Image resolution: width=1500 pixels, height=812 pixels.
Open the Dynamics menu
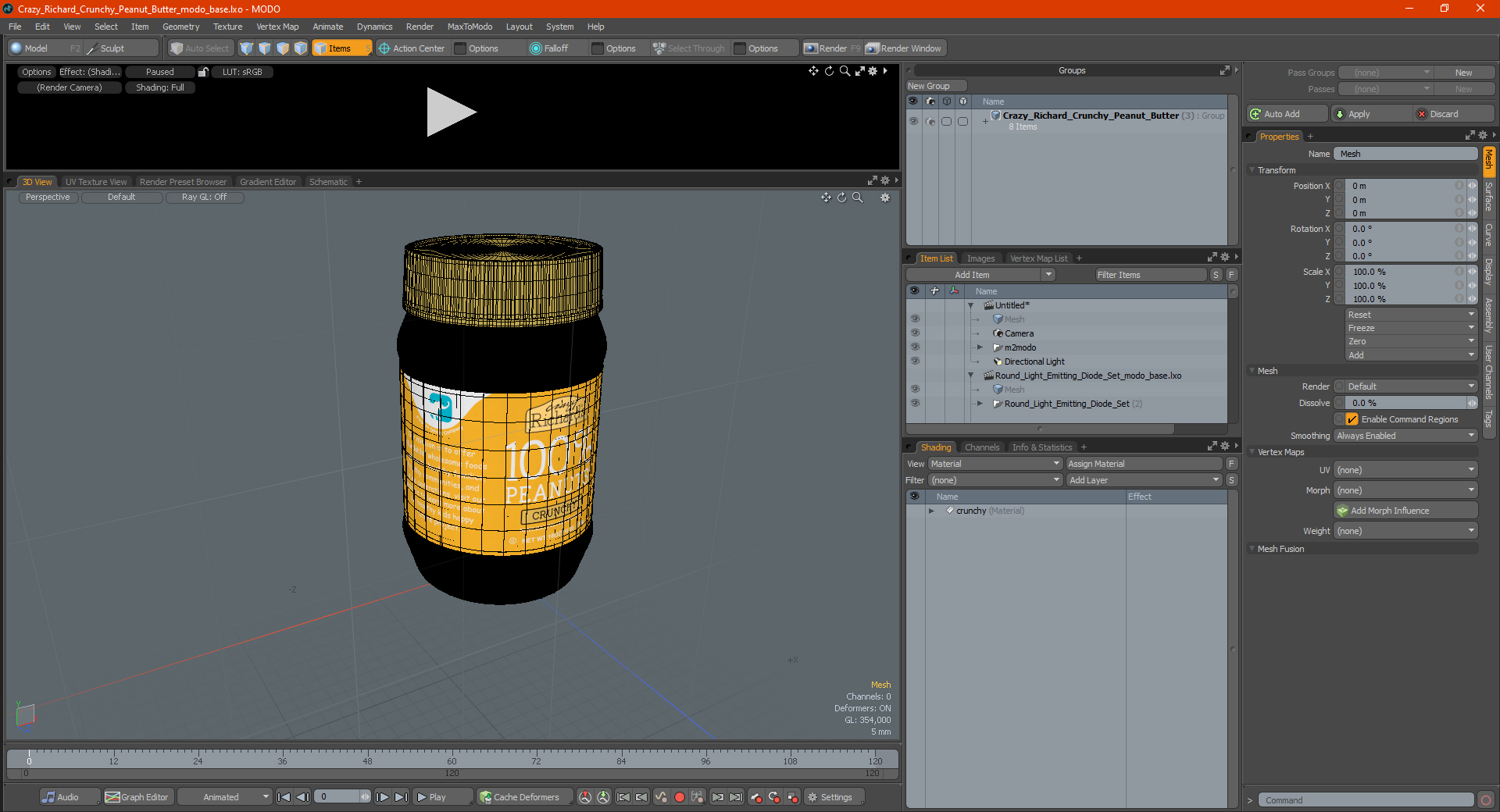374,27
